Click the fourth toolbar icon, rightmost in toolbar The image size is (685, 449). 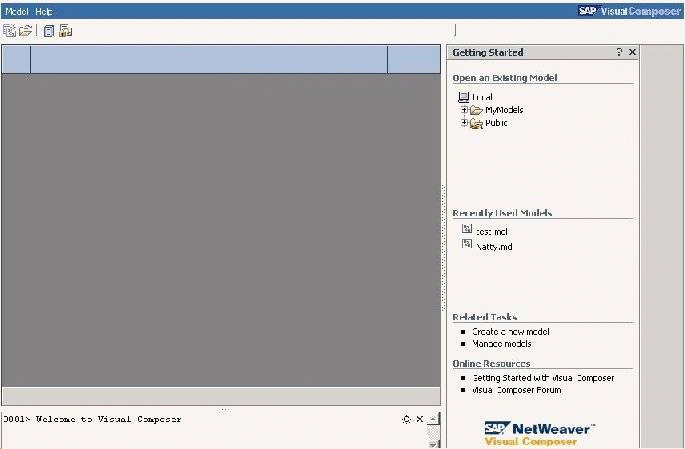(x=65, y=31)
